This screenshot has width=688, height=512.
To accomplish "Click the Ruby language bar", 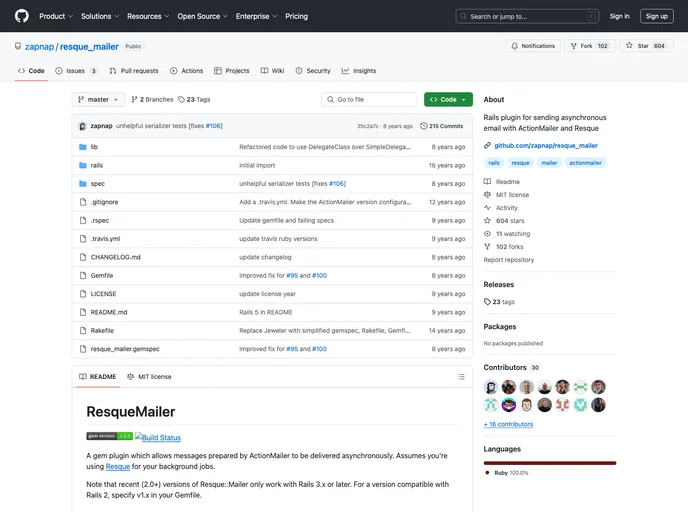I will (x=550, y=463).
